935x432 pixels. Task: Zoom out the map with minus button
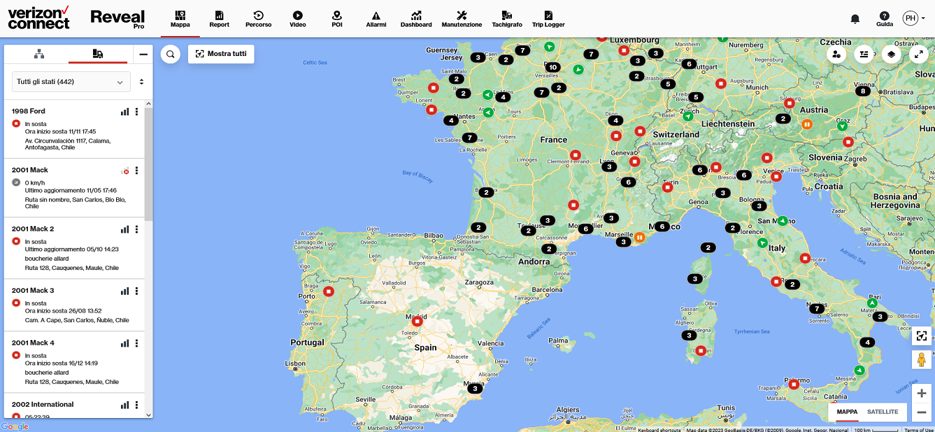point(921,412)
